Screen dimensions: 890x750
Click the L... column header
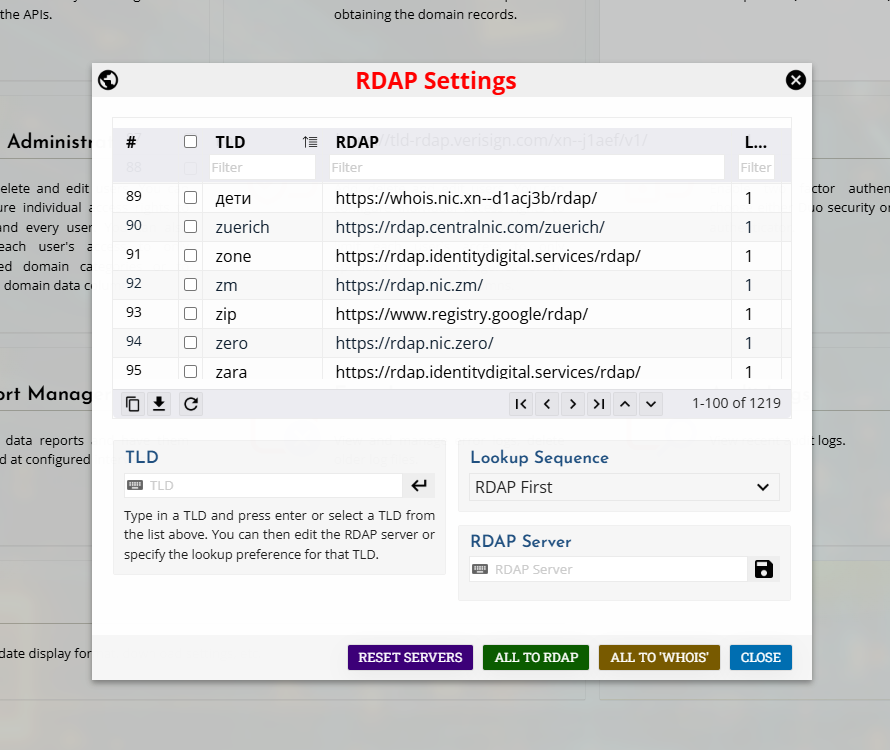tap(755, 142)
